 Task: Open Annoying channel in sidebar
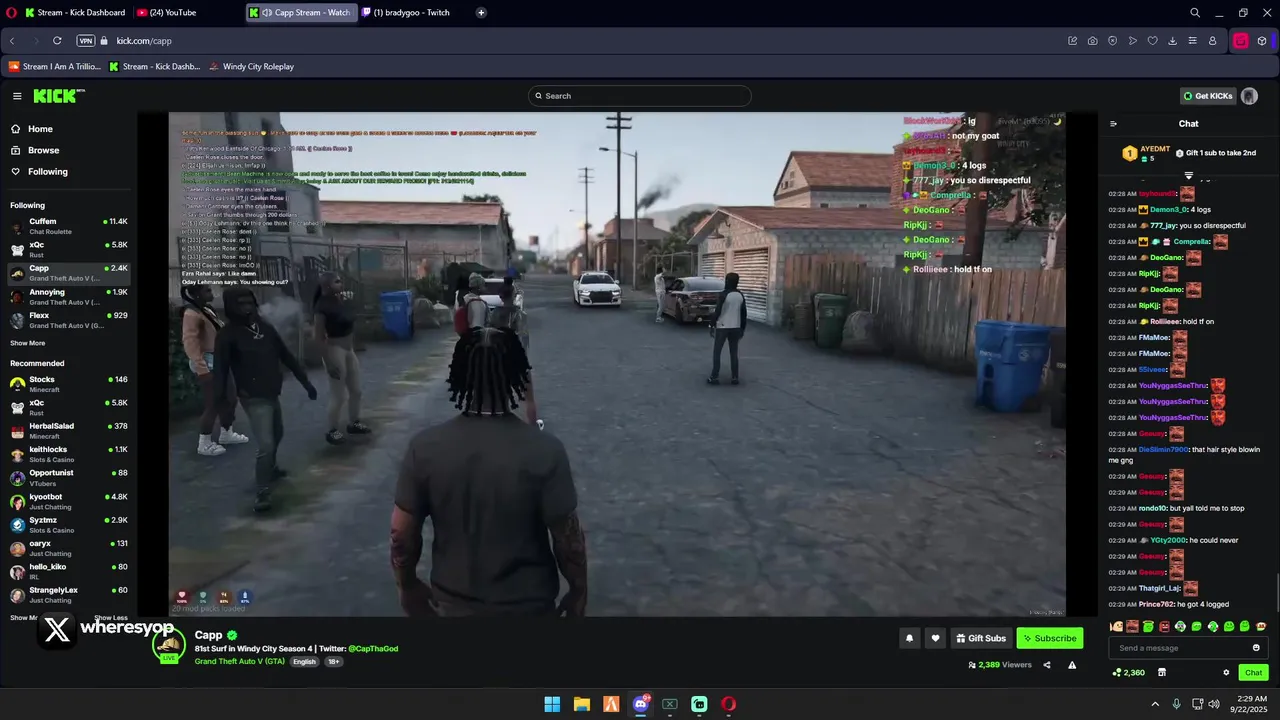click(x=68, y=297)
